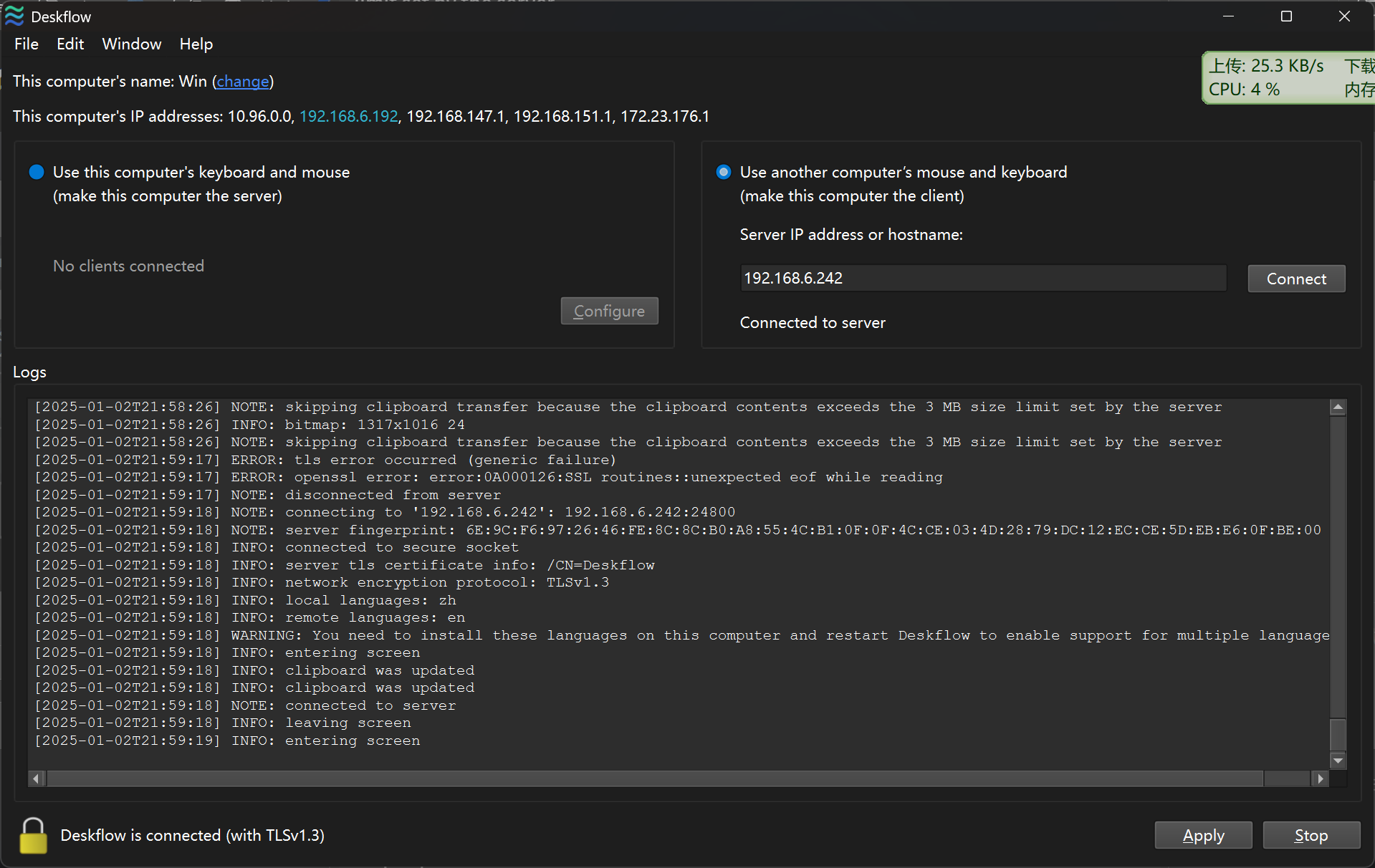Open the File menu
Viewport: 1375px width, 868px height.
(27, 44)
